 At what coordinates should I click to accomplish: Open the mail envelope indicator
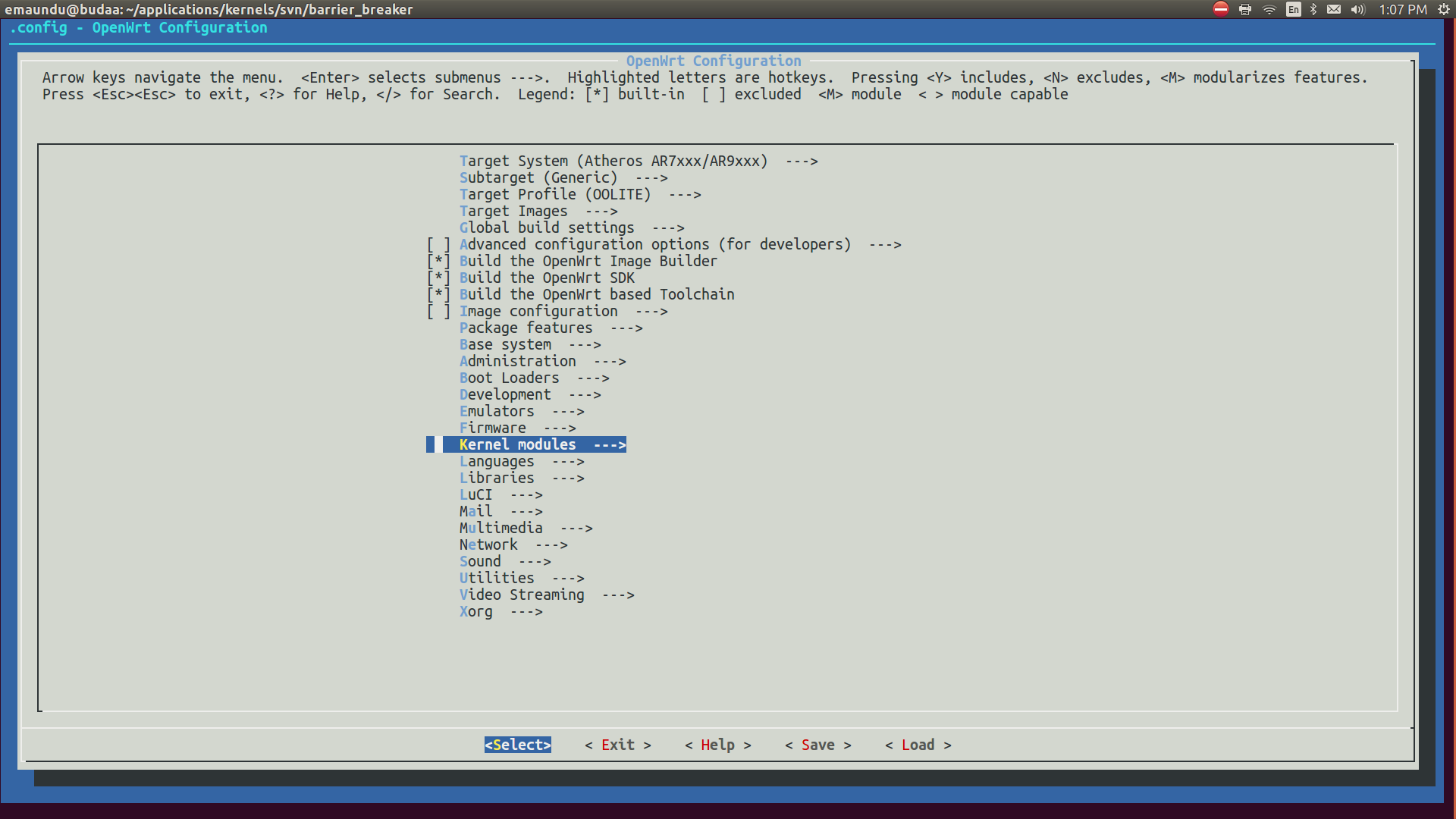[1334, 9]
